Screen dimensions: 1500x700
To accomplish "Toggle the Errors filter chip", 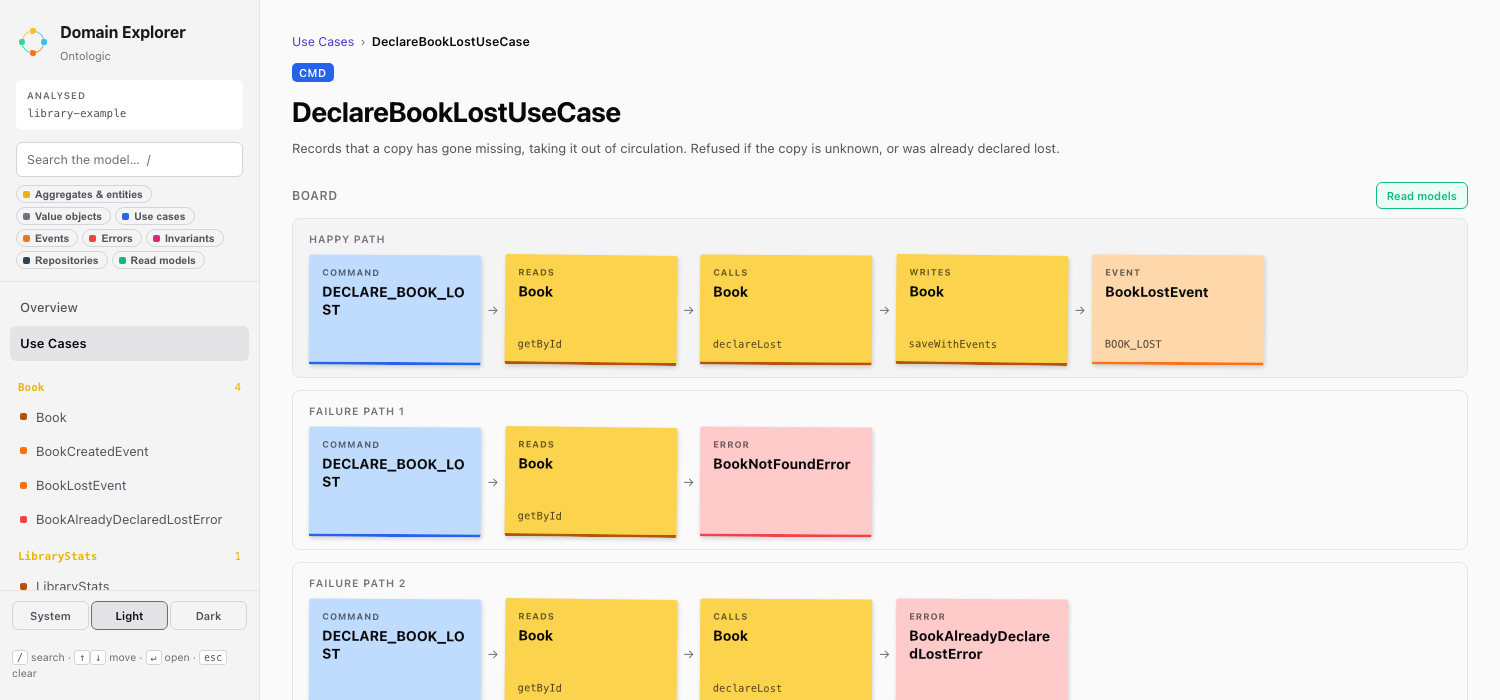I will (111, 238).
